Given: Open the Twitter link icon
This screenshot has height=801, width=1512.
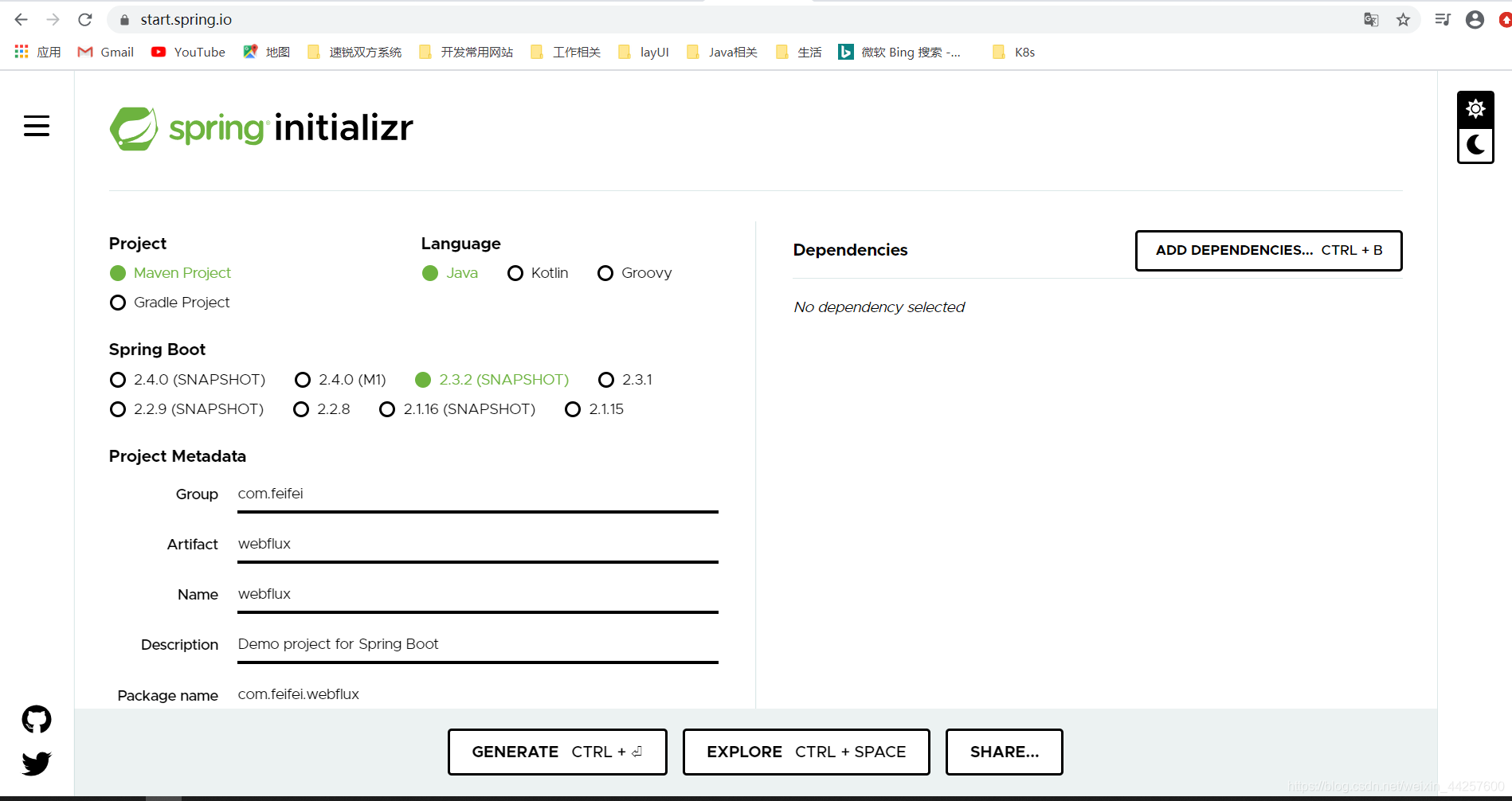Looking at the screenshot, I should (x=37, y=763).
